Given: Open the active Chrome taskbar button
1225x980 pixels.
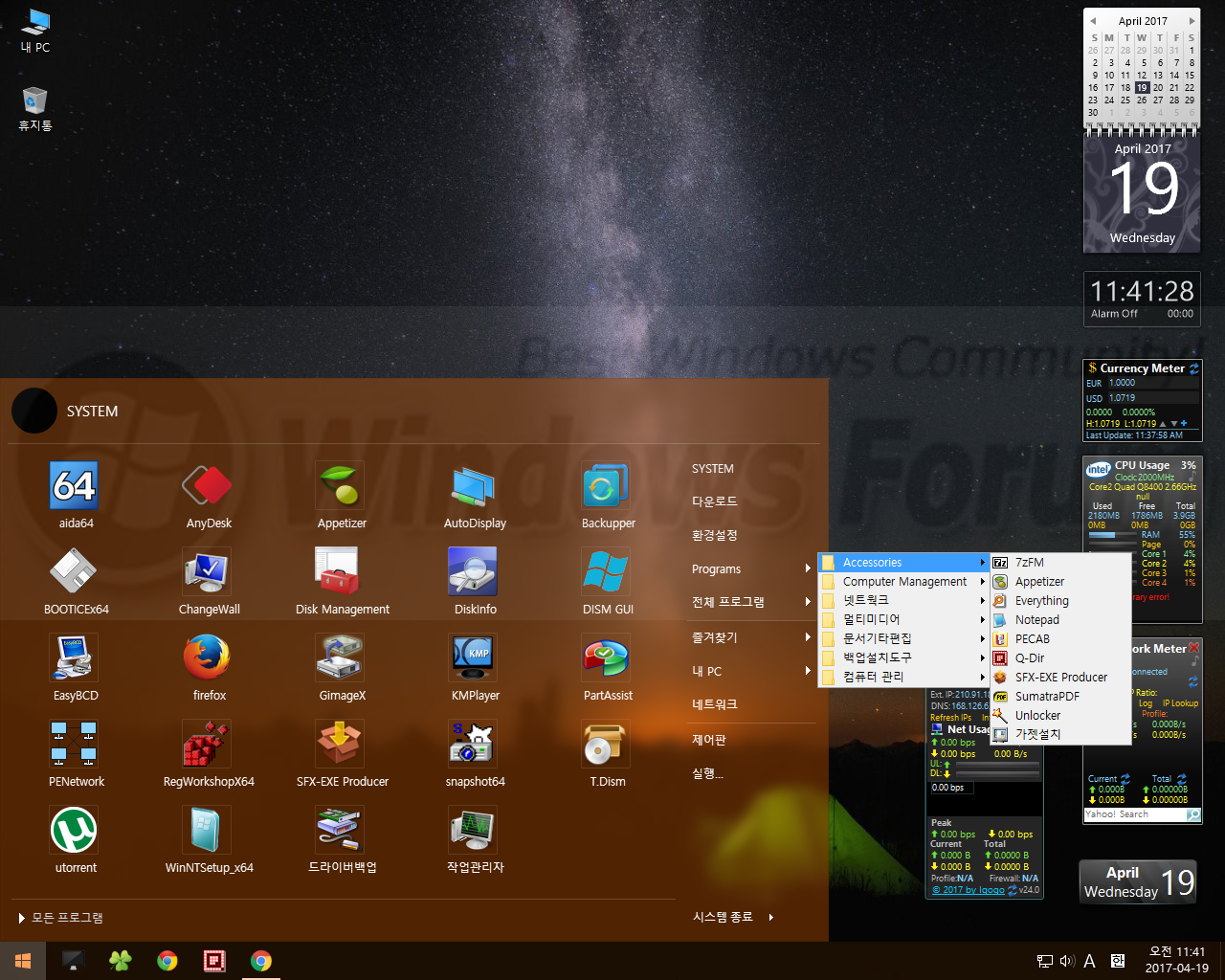Looking at the screenshot, I should [260, 961].
